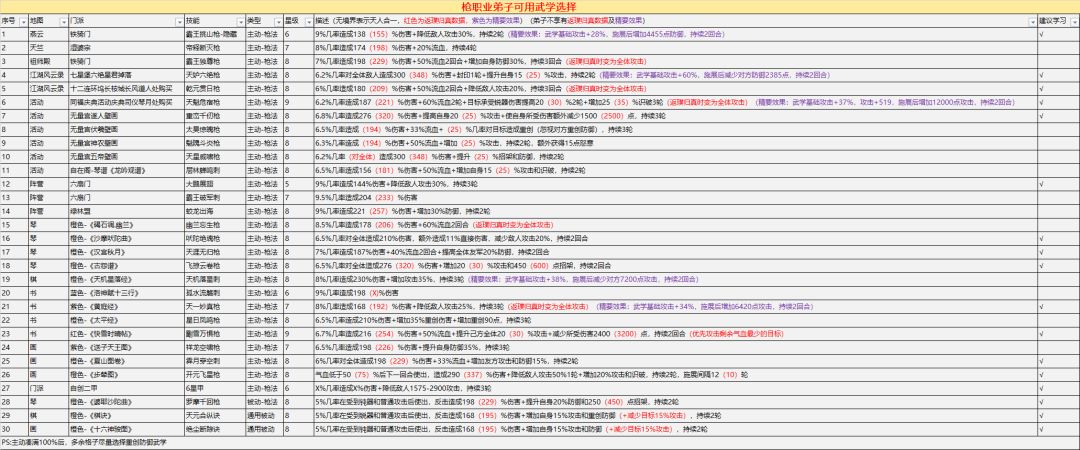Select the 9%几率造成198 (X)%伤害 description
Viewport: 1080px width, 450px height.
(x=675, y=293)
